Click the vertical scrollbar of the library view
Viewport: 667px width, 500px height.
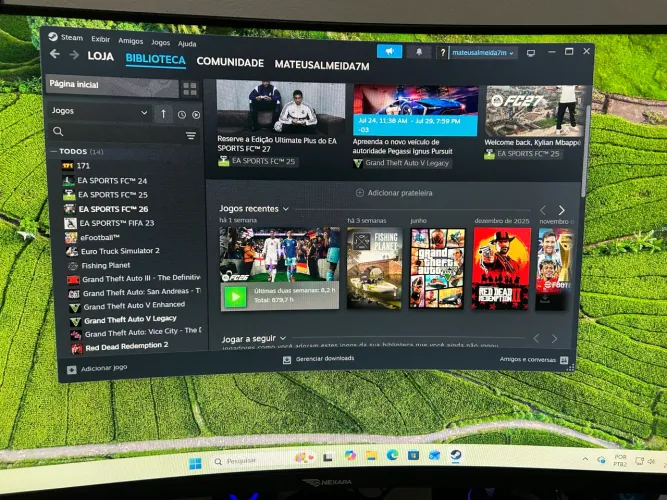[585, 151]
